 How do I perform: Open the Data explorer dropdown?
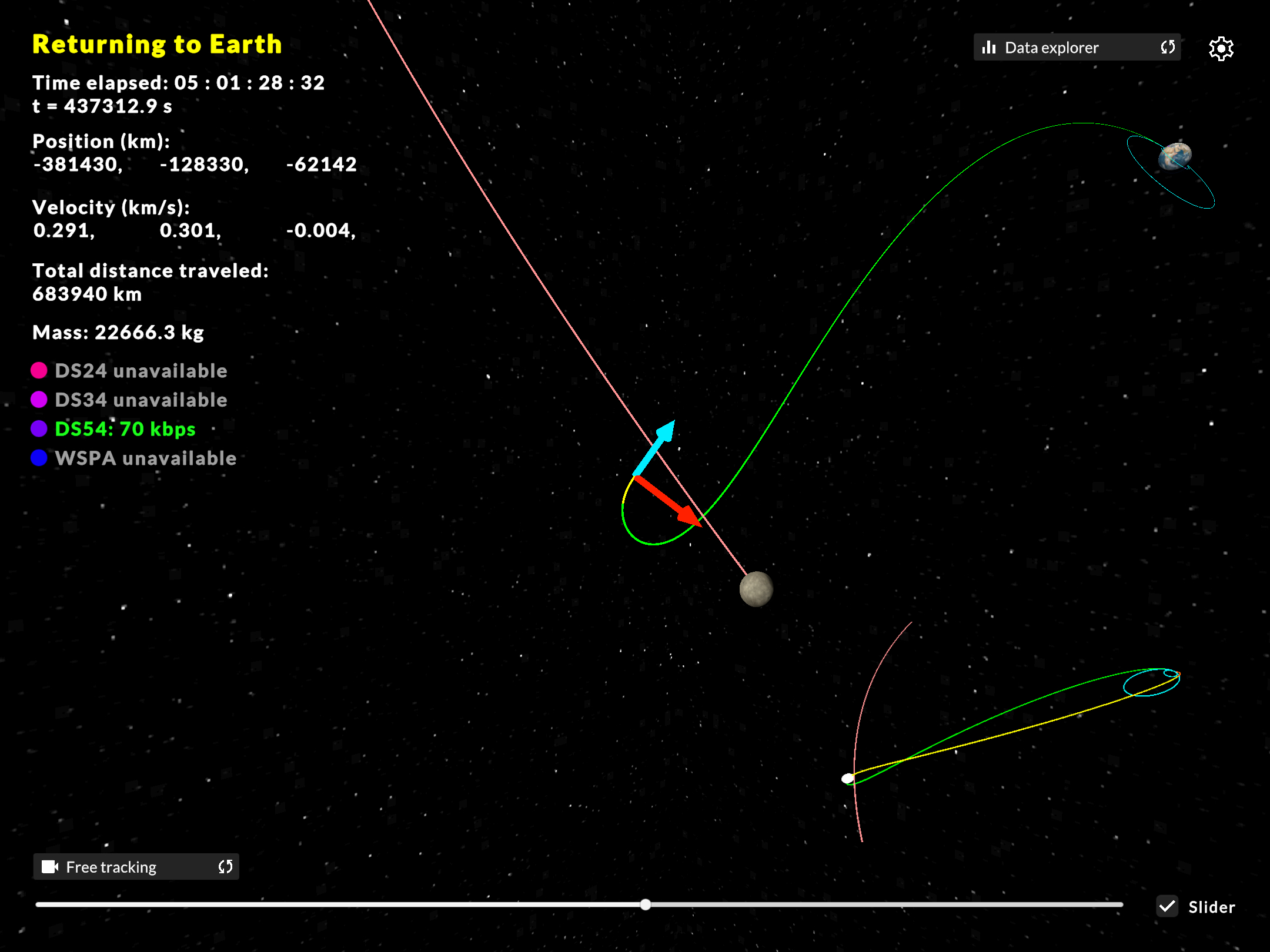[x=1077, y=47]
